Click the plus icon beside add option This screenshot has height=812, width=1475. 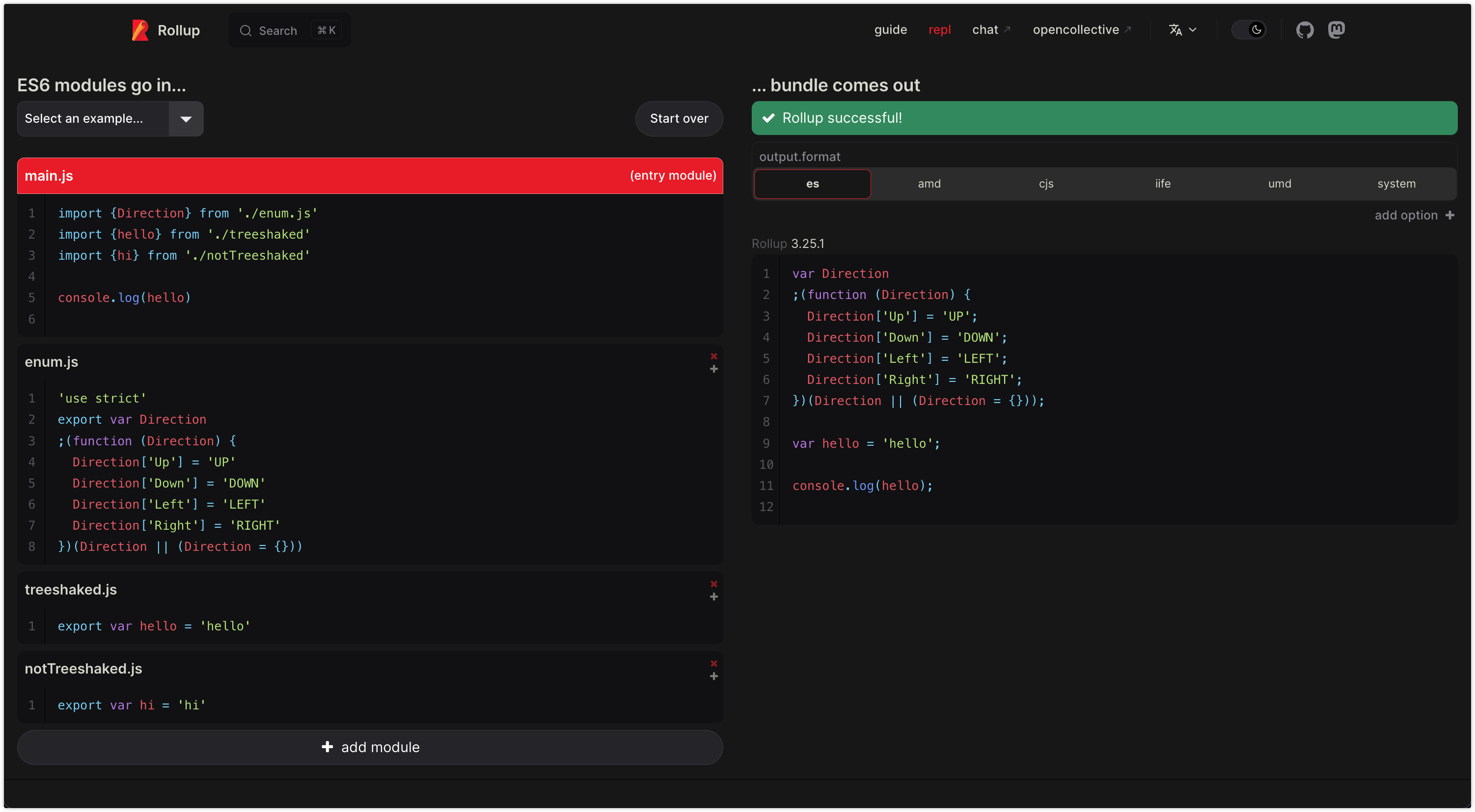[1449, 216]
